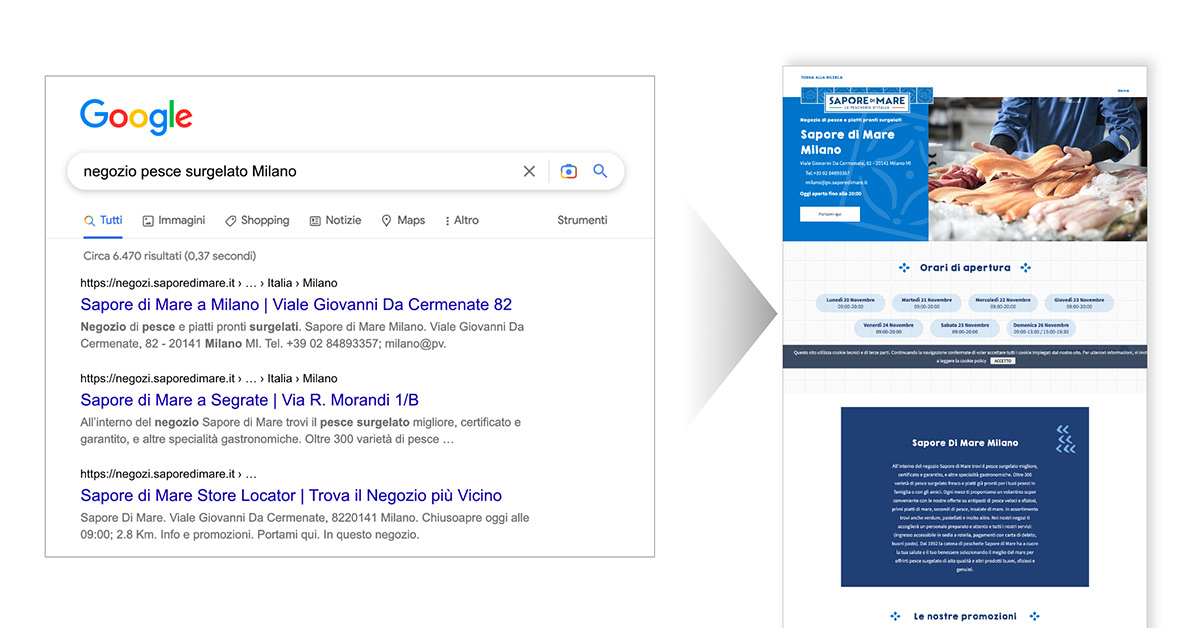Screen dimensions: 1200x628
Task: Clear the search query with the X icon
Action: [x=529, y=171]
